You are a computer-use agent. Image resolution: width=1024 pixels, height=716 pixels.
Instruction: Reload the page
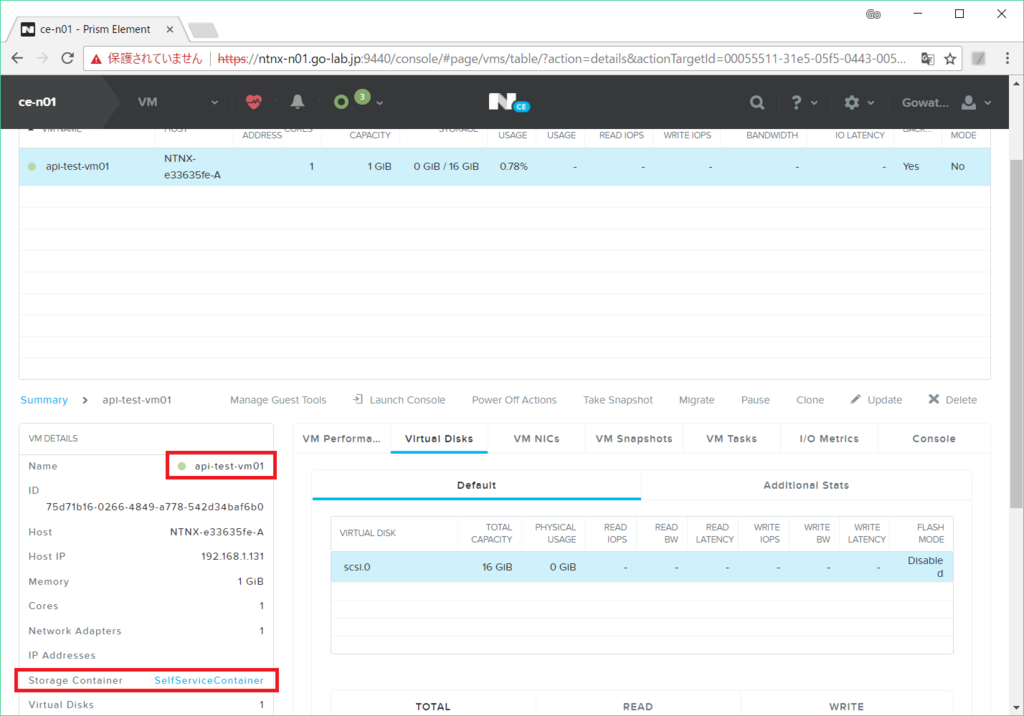tap(67, 58)
